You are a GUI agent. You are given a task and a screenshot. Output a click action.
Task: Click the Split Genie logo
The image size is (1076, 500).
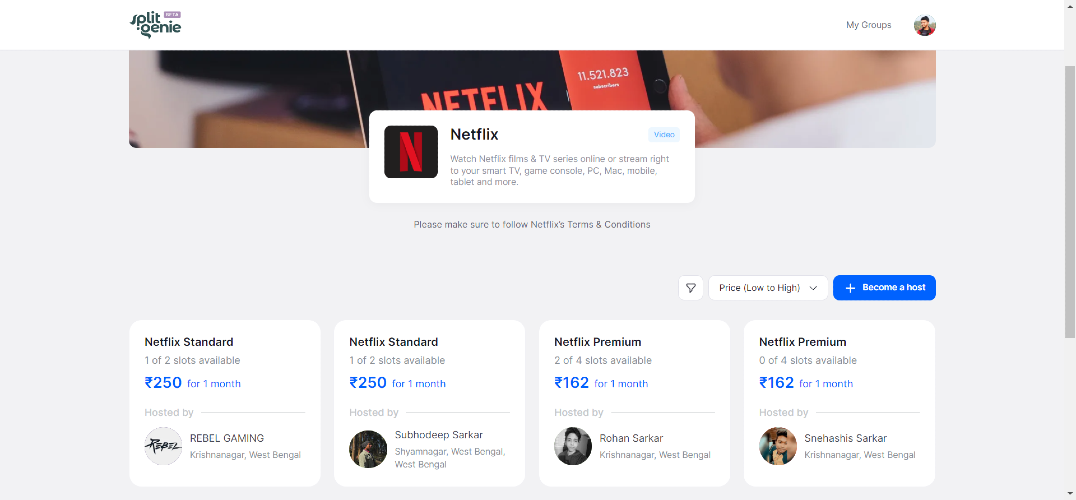156,25
